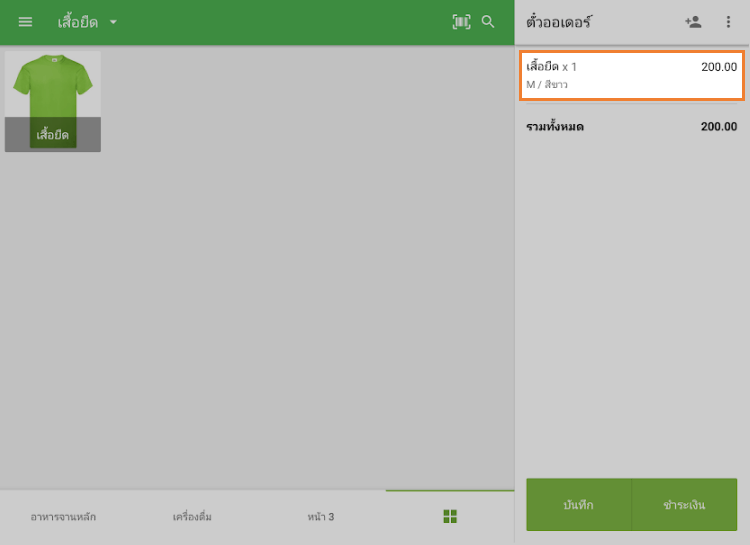Click the รวมทั้งหมด total label

[x=555, y=127]
